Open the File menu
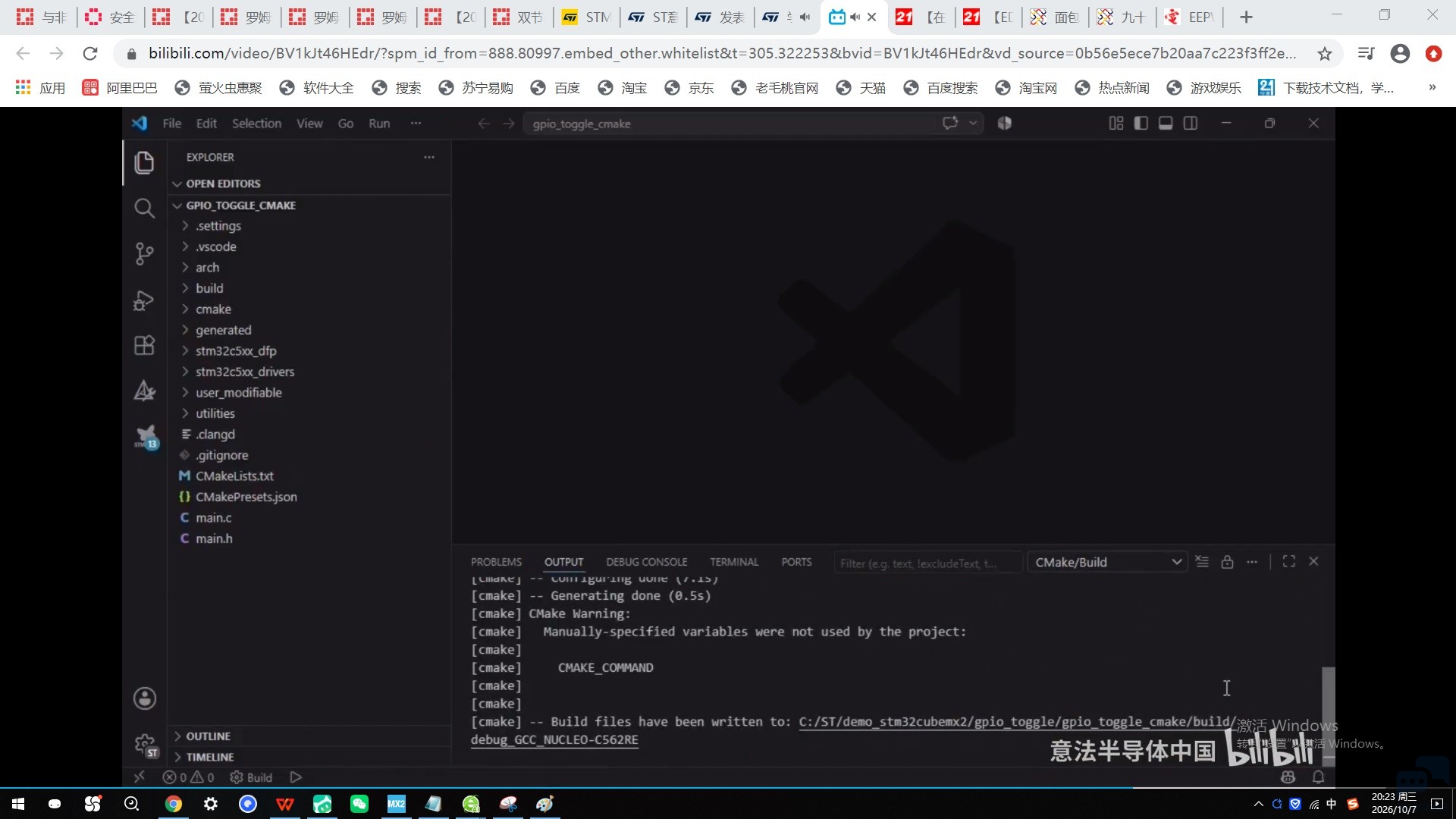The width and height of the screenshot is (1456, 819). tap(172, 124)
